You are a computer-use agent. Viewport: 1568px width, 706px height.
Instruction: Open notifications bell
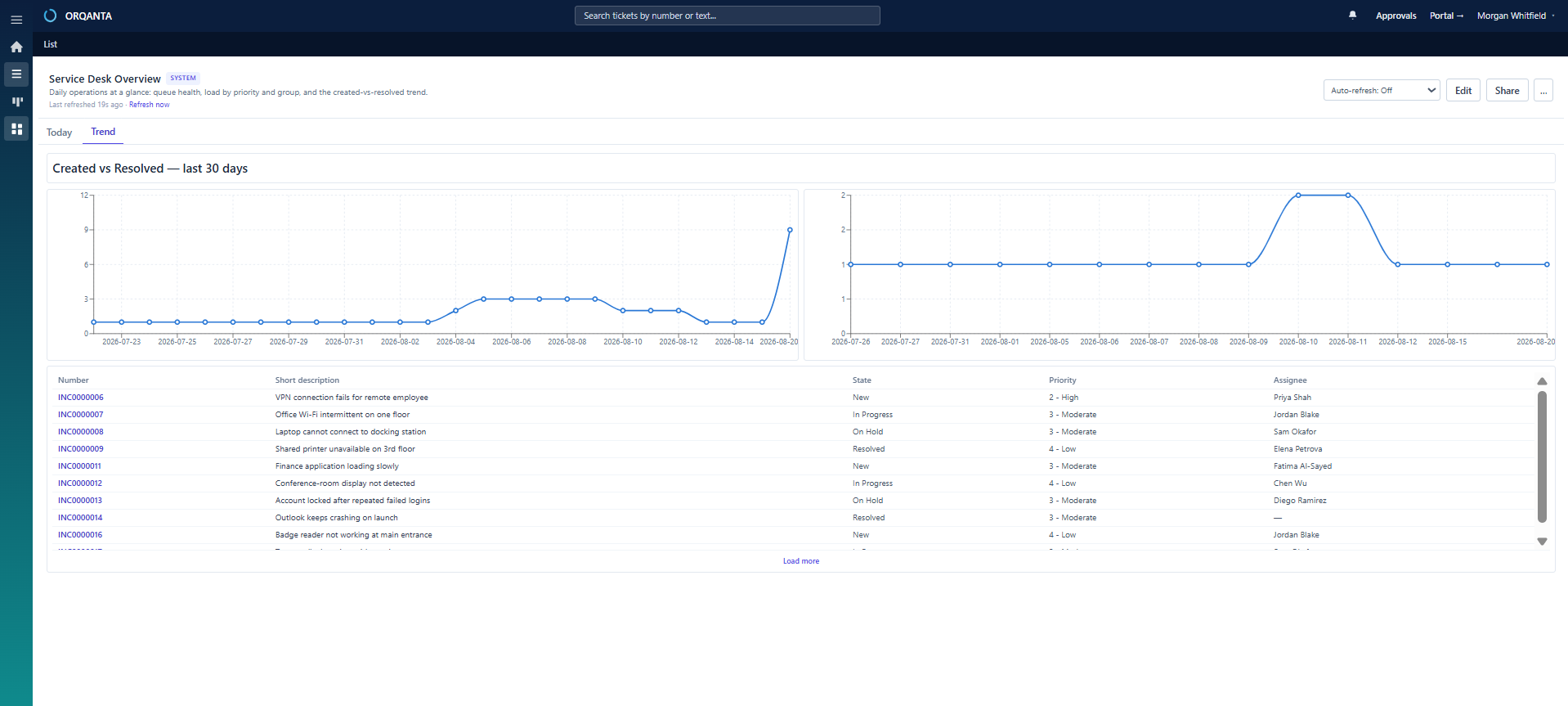pyautogui.click(x=1352, y=16)
